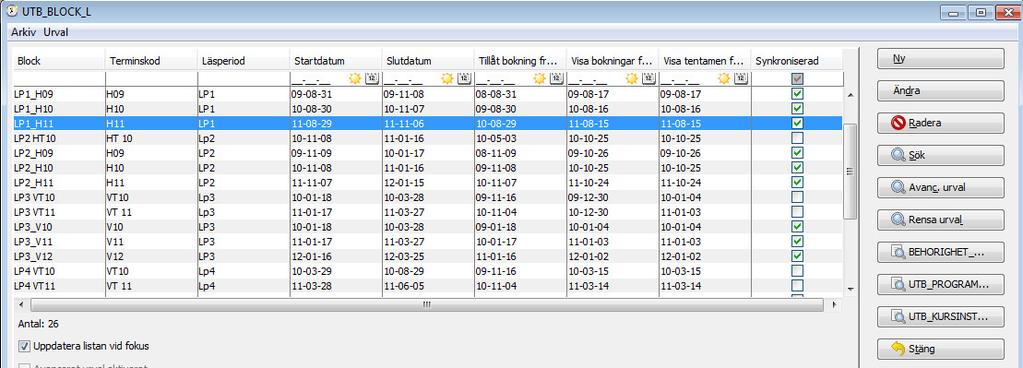Sort by Startdatum column header

pos(336,61)
